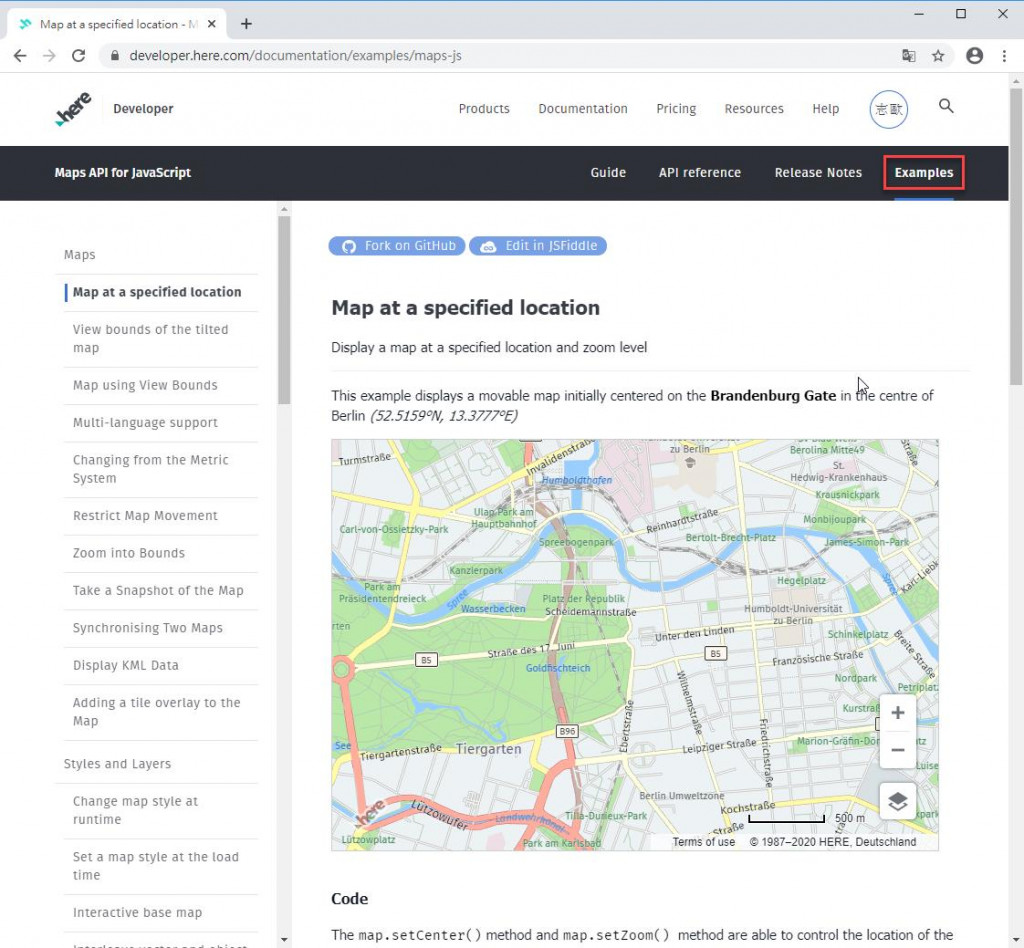The width and height of the screenshot is (1024, 948).
Task: Click the Developer label beside the logo
Action: (143, 108)
